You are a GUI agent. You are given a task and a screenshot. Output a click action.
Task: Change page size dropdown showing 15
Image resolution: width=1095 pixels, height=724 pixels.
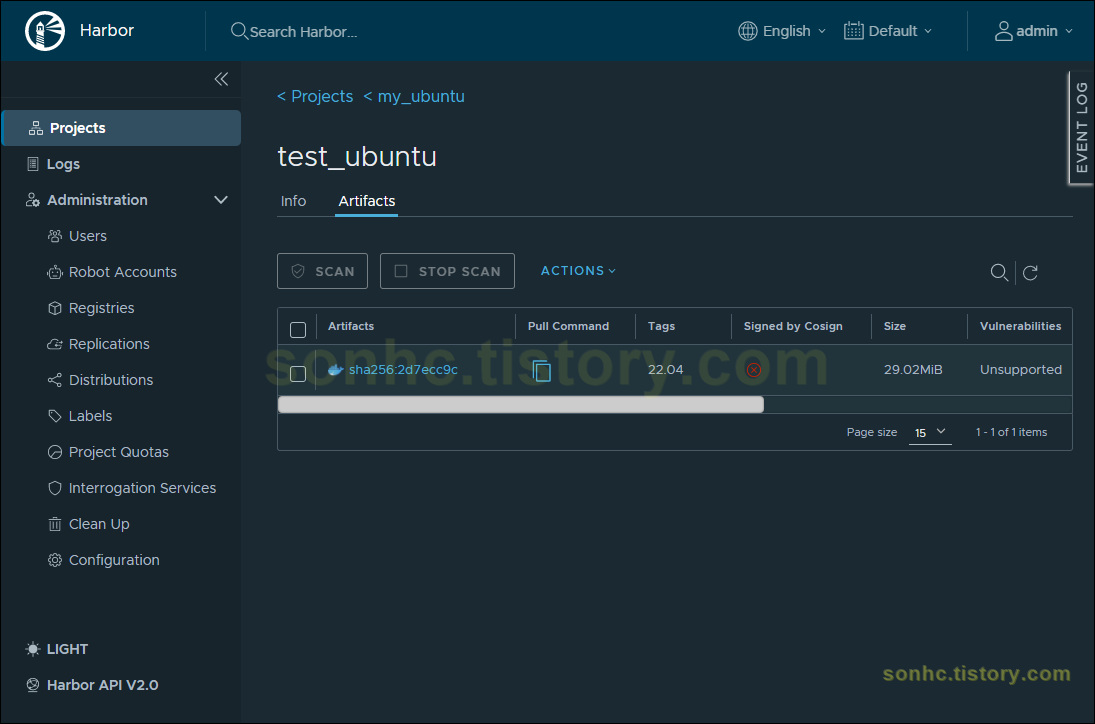pos(929,432)
